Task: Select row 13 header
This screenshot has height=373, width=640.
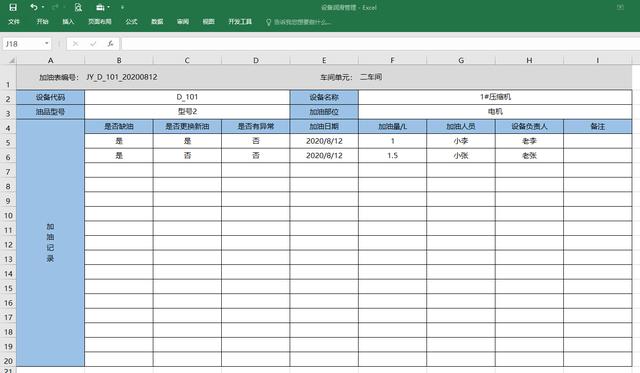Action: tap(8, 258)
